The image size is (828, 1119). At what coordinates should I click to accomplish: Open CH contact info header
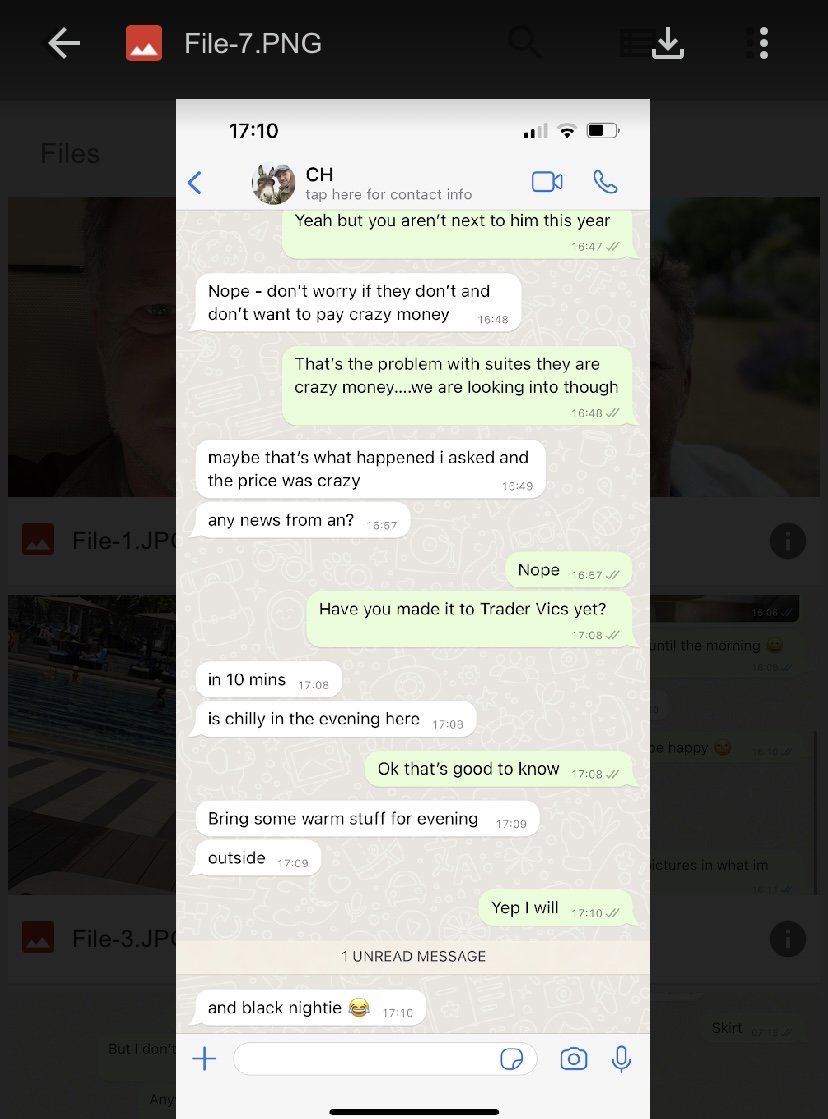click(388, 183)
